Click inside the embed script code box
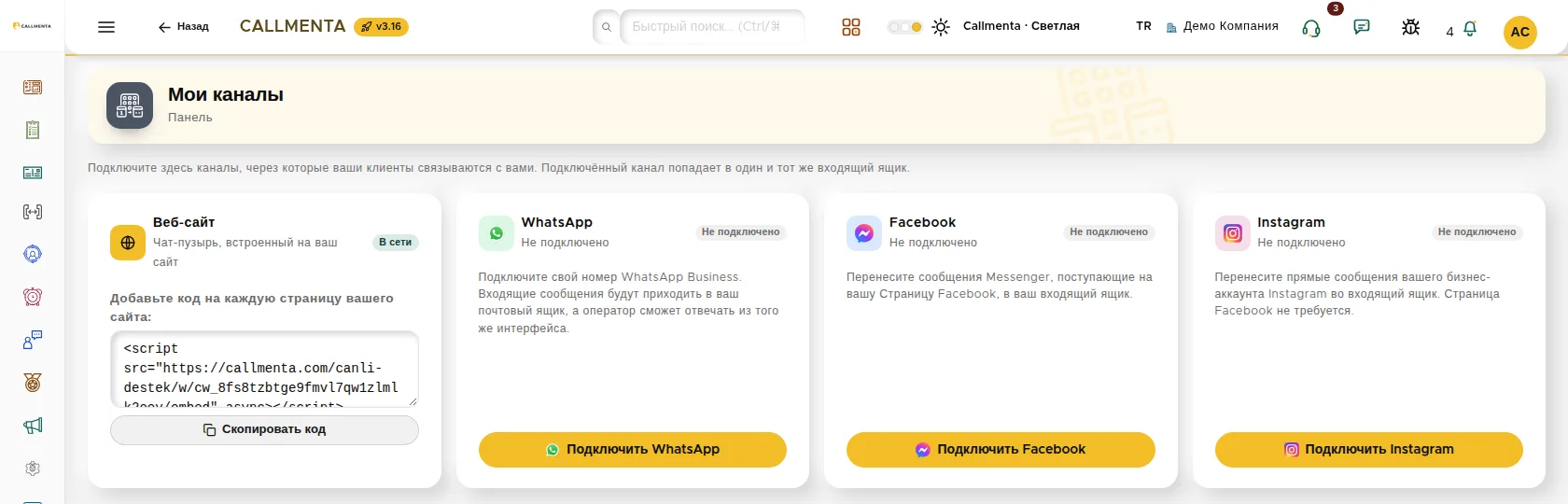Image resolution: width=1568 pixels, height=504 pixels. (x=264, y=369)
